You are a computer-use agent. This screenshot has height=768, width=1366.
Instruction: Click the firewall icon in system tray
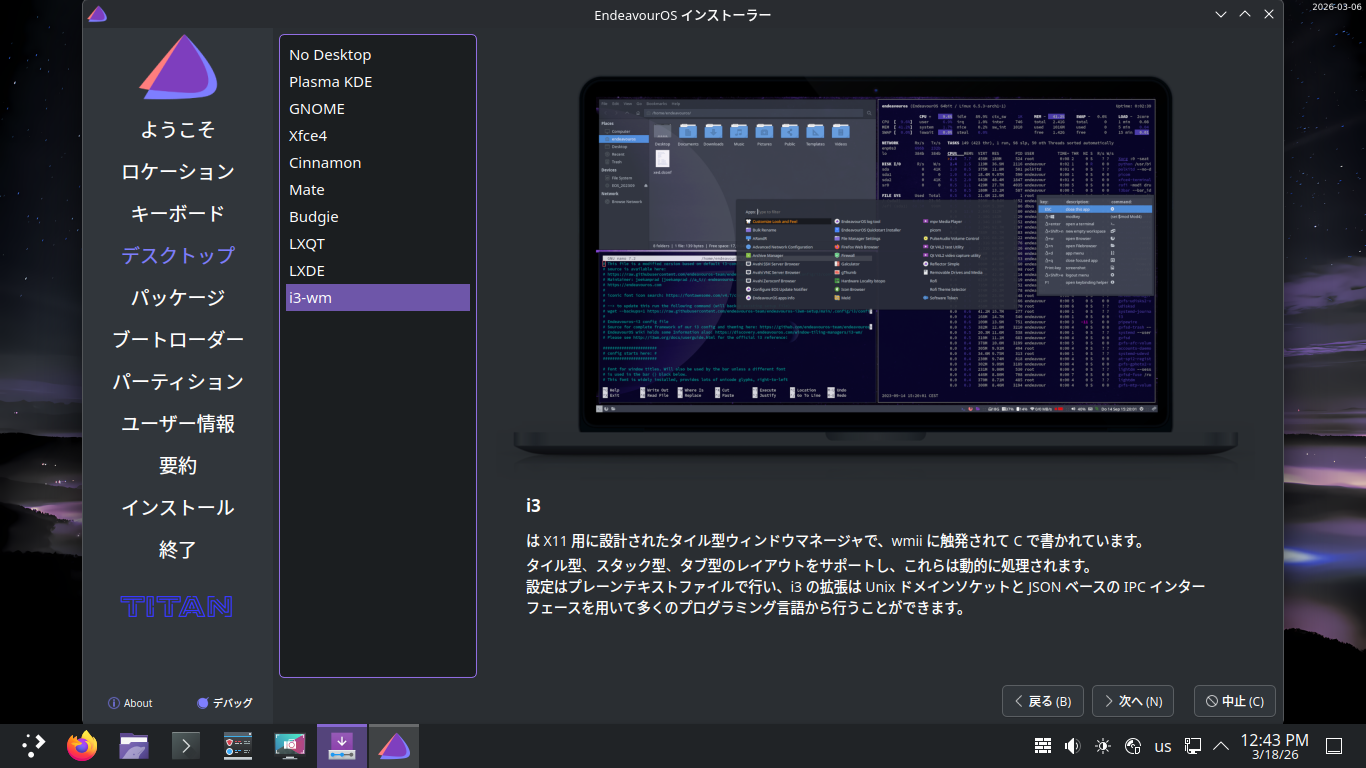click(1043, 746)
